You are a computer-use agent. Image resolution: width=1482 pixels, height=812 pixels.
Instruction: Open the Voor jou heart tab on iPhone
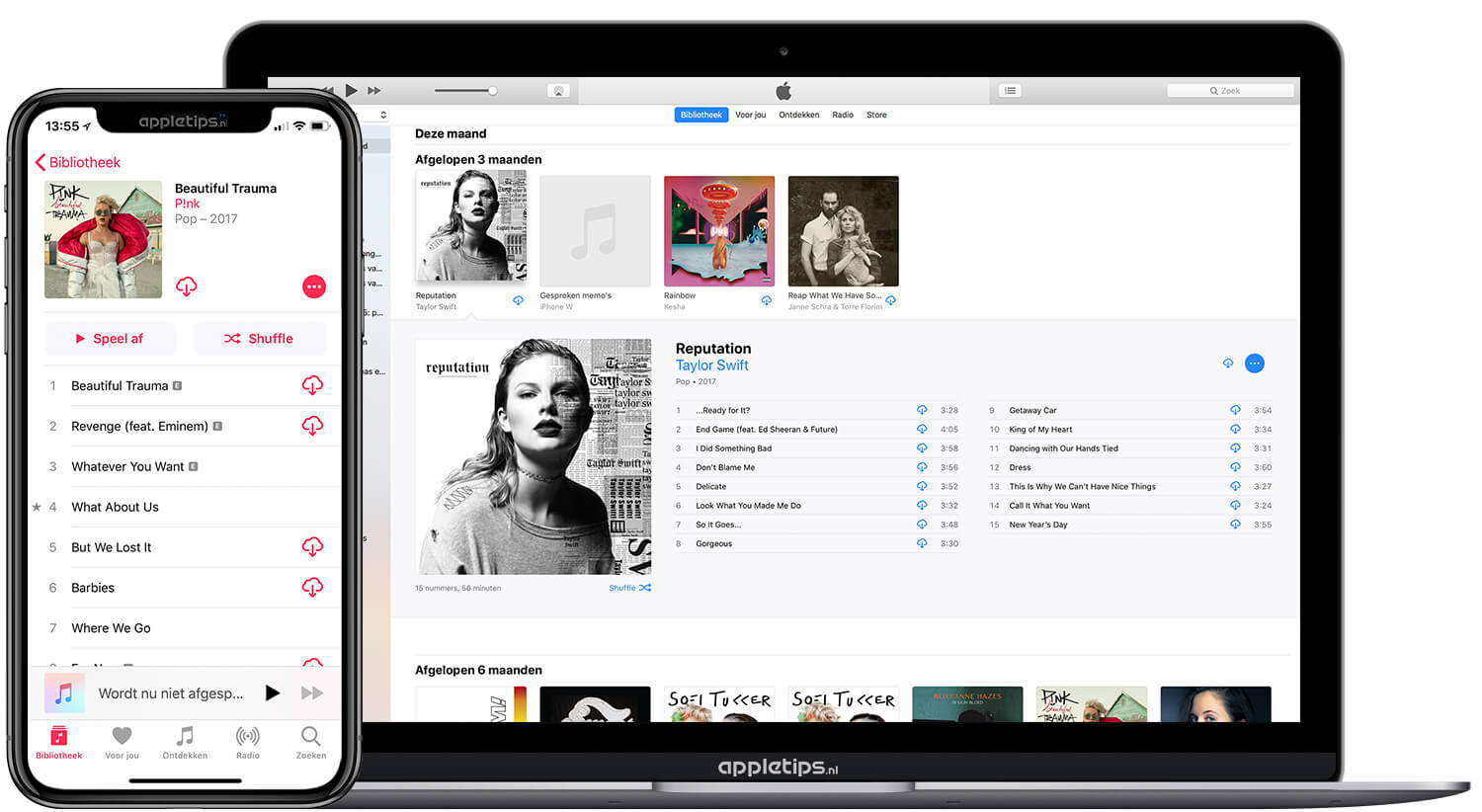(122, 743)
